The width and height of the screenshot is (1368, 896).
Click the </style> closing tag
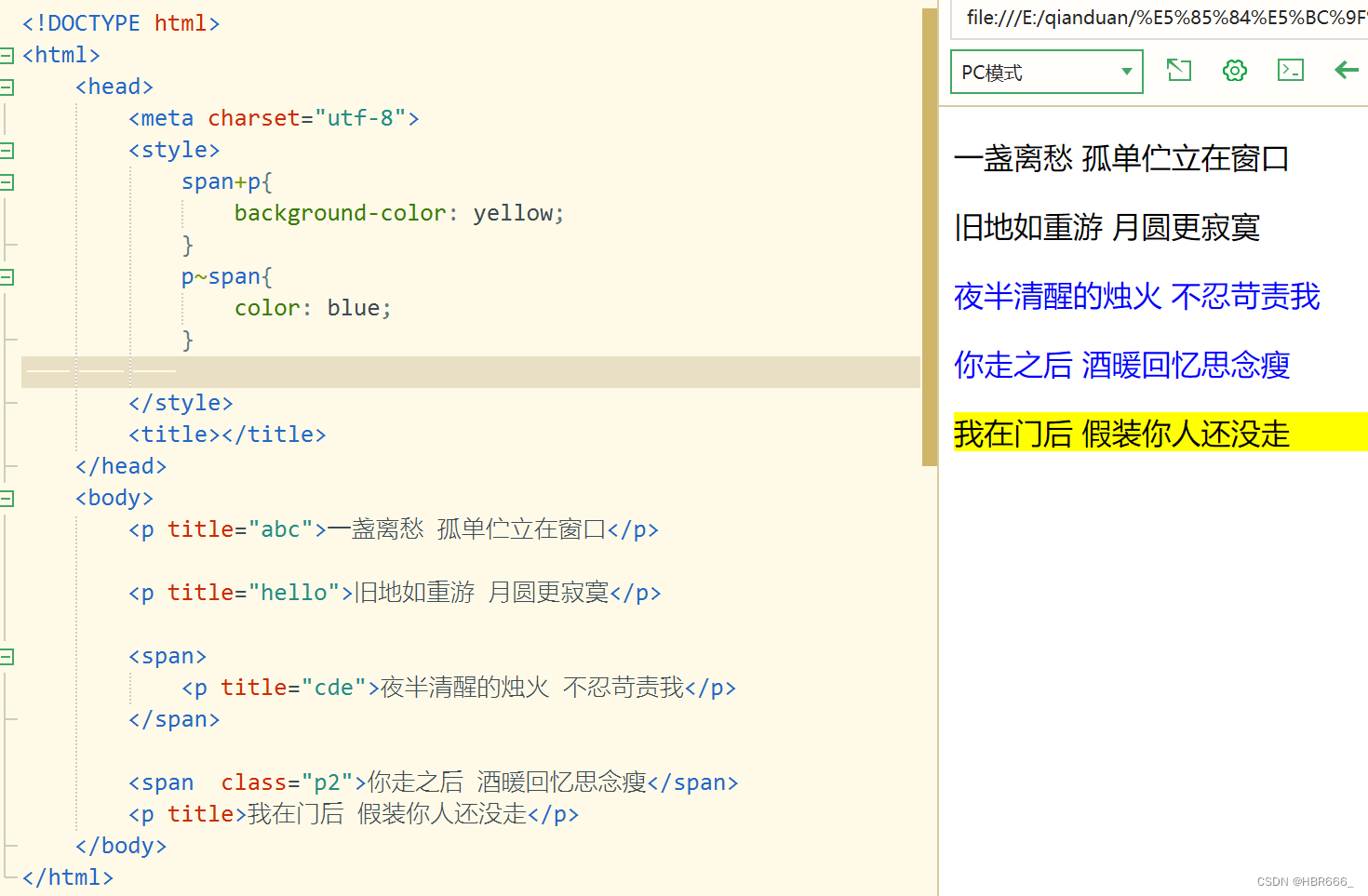[181, 403]
